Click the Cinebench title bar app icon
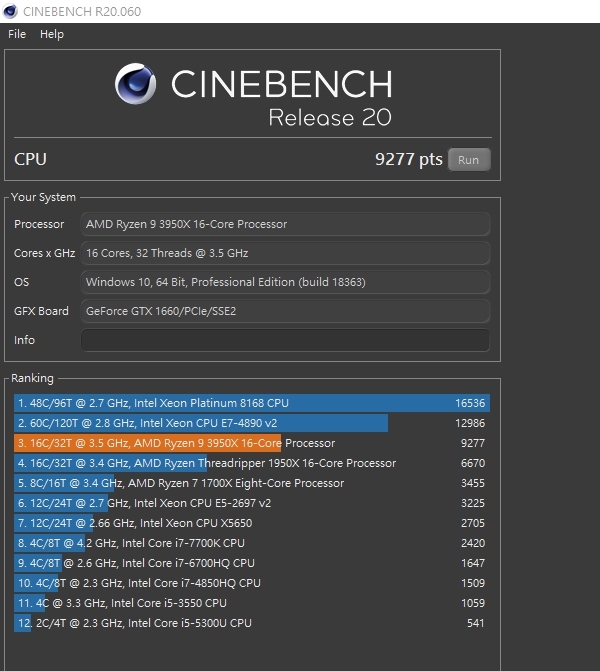The width and height of the screenshot is (600, 671). (x=10, y=11)
